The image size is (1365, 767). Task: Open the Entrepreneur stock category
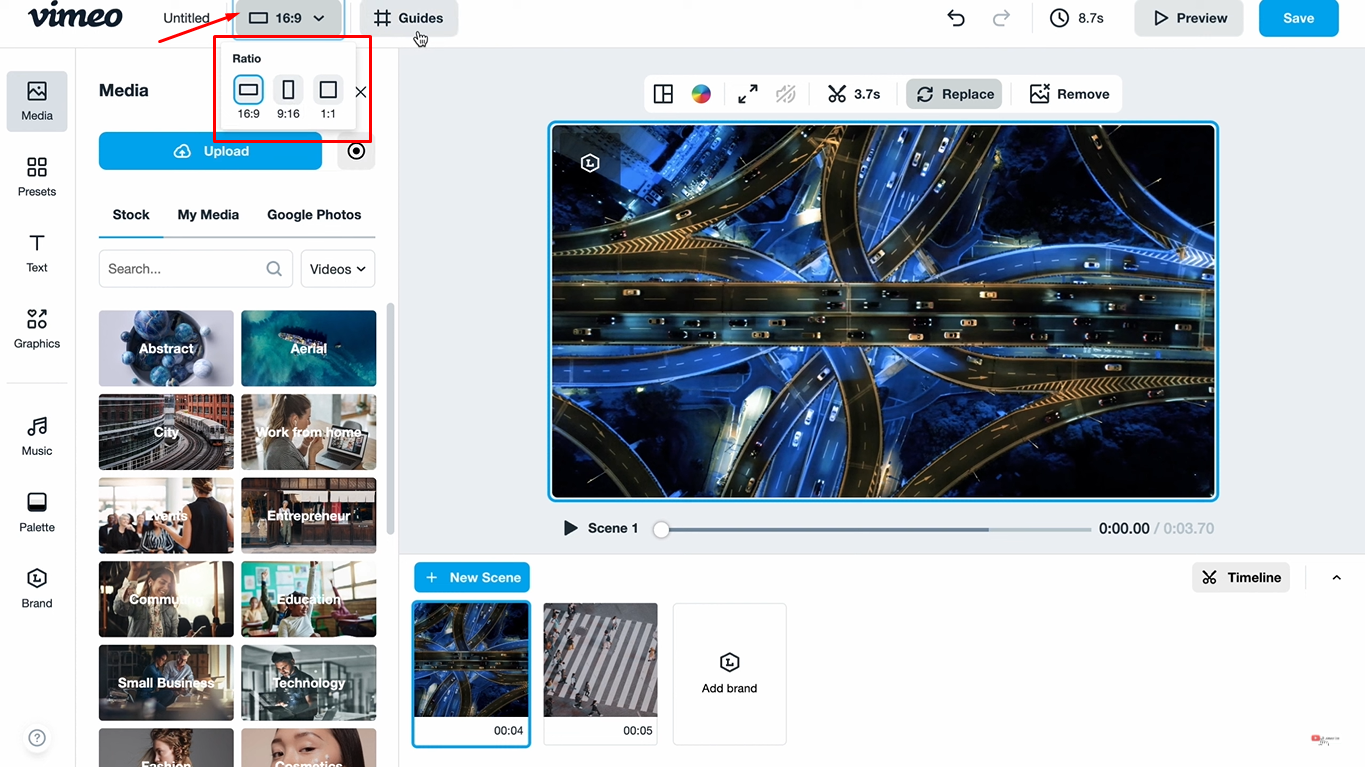[309, 515]
